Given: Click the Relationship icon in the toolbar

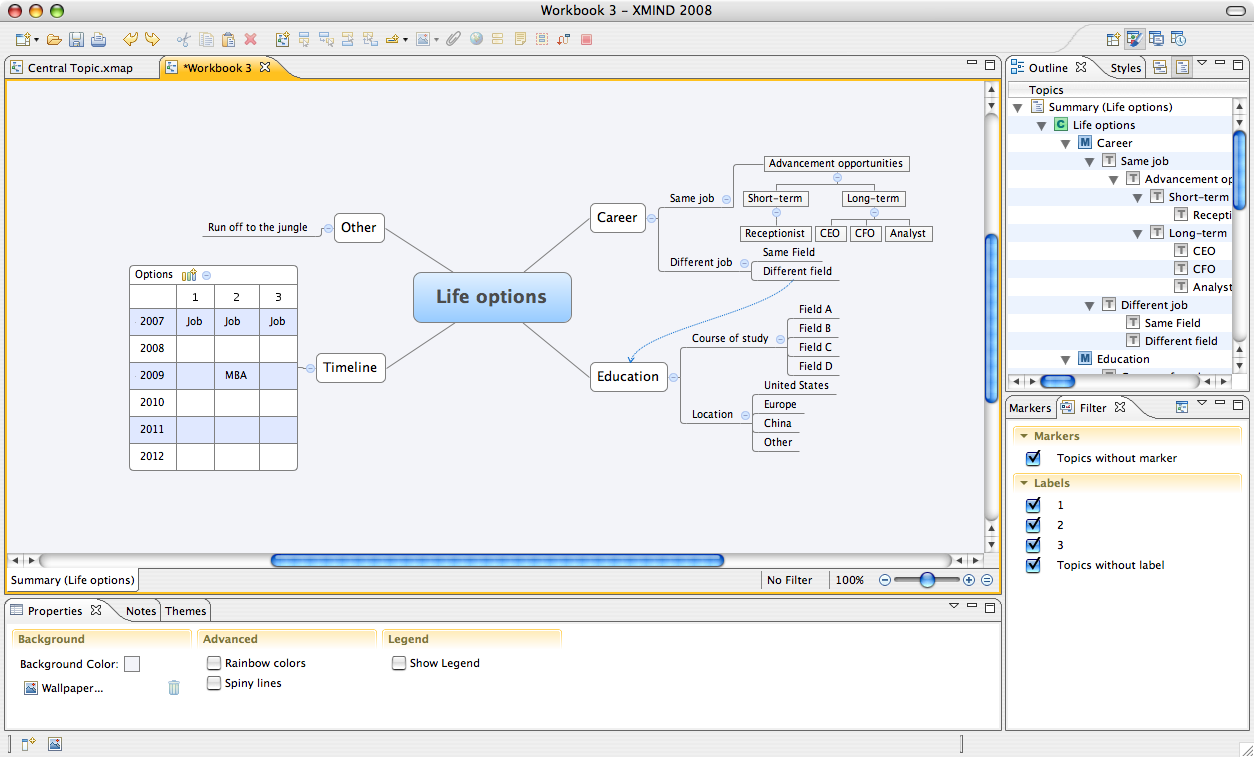Looking at the screenshot, I should click(x=564, y=40).
